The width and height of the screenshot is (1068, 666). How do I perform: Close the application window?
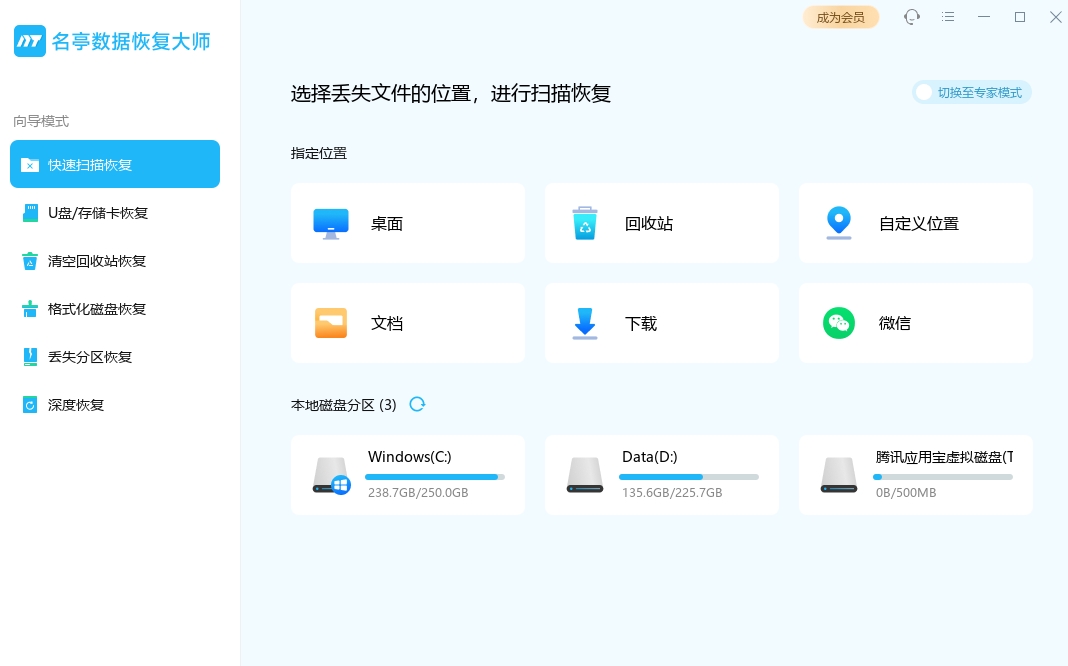pos(1056,17)
